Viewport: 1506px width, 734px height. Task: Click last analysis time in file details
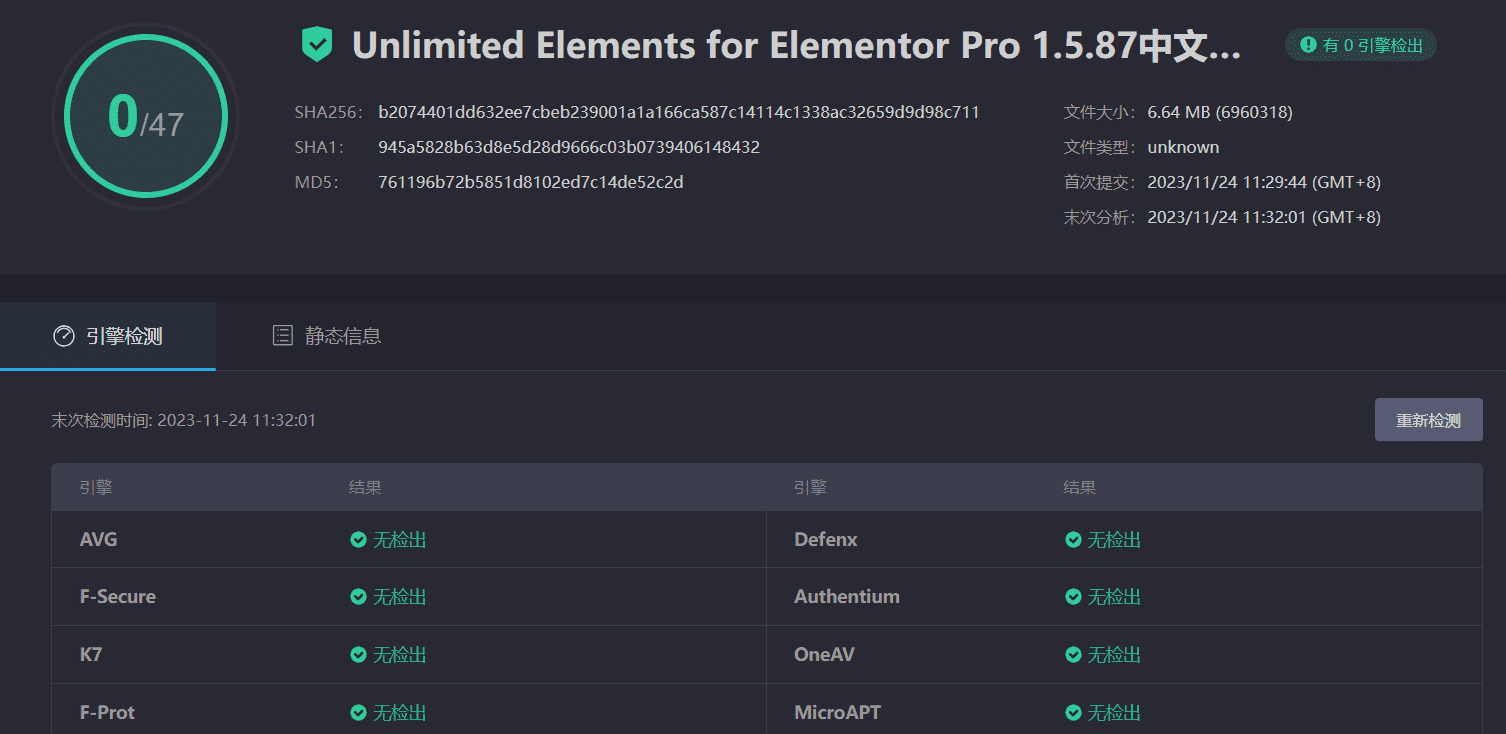[x=1264, y=217]
